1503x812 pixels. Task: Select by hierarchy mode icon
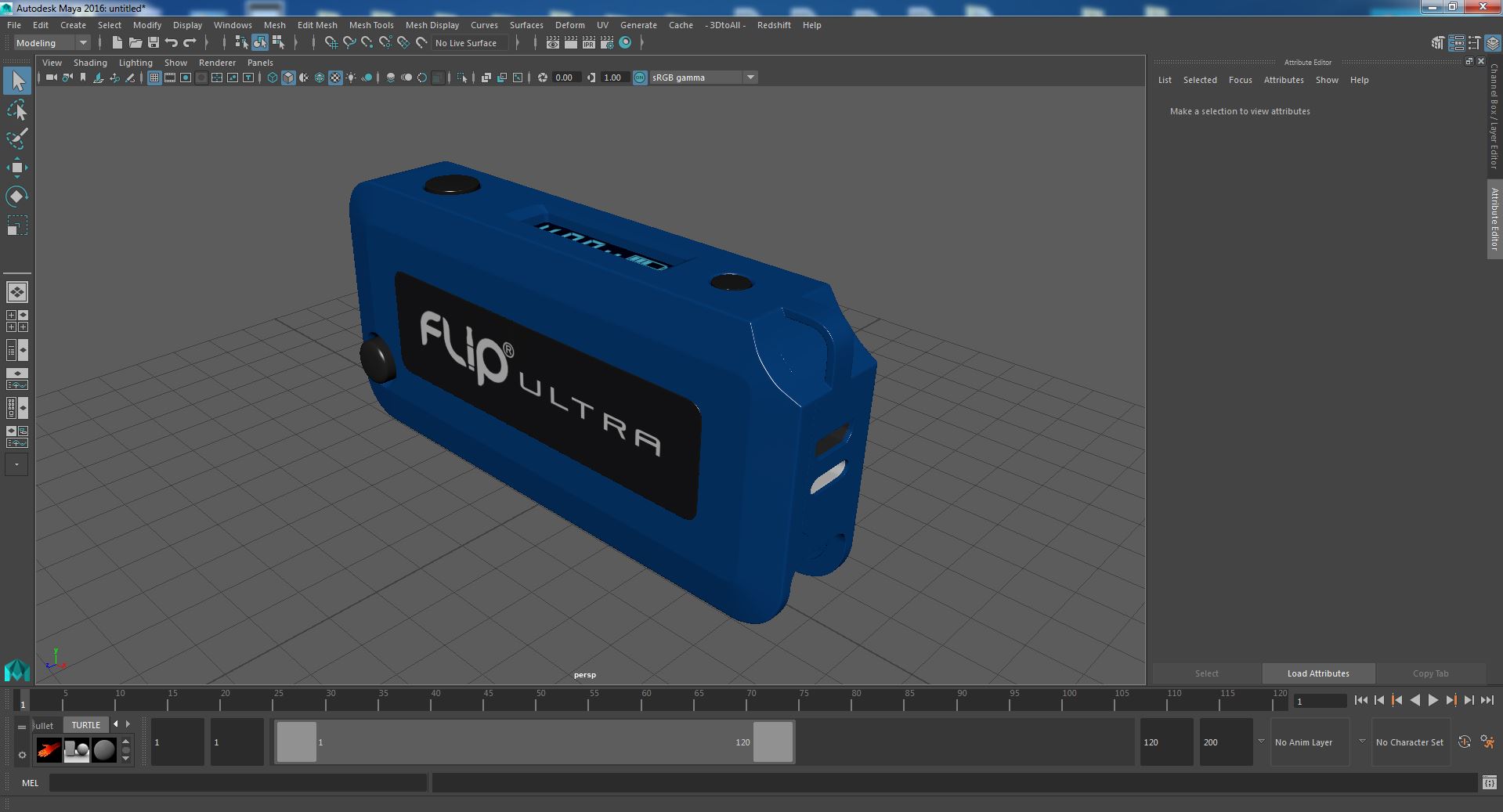pos(242,43)
